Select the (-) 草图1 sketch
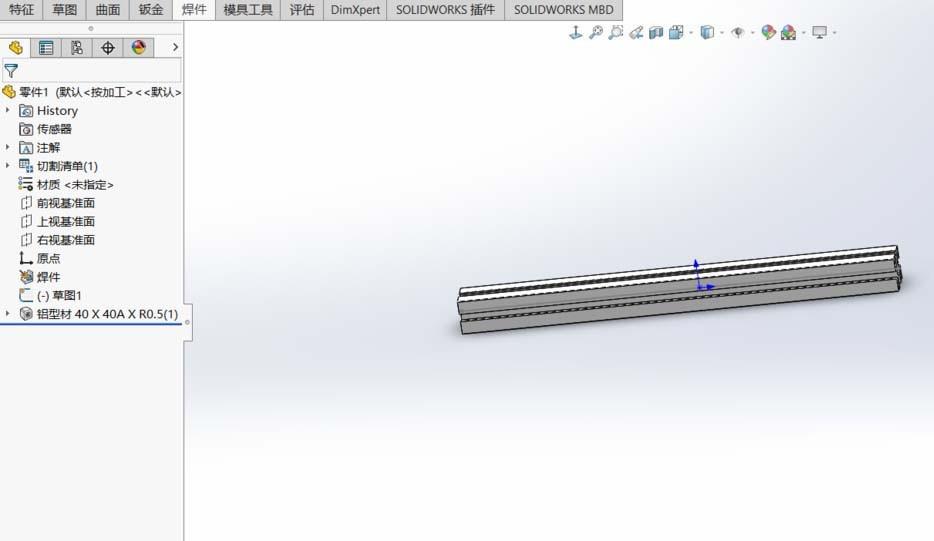This screenshot has width=934, height=541. click(59, 296)
